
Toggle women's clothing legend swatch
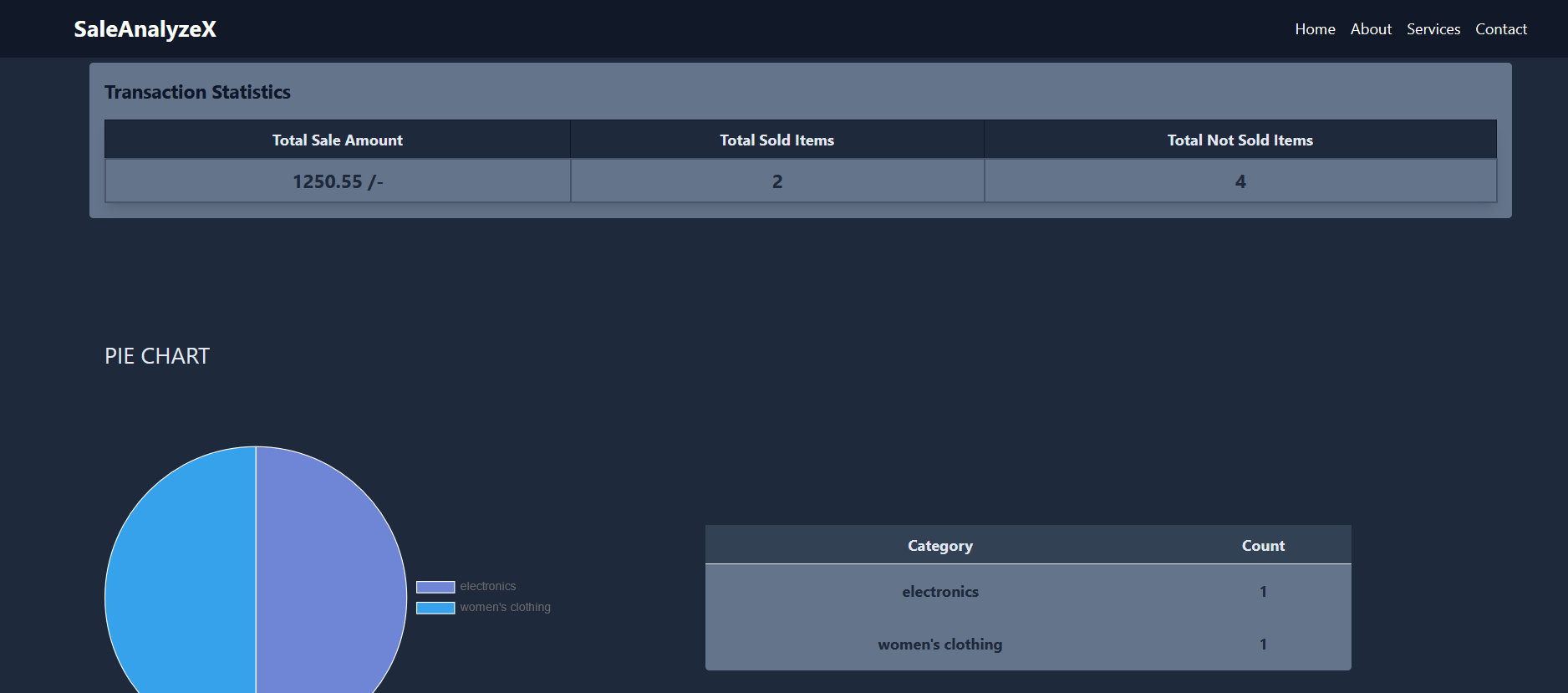[x=435, y=608]
